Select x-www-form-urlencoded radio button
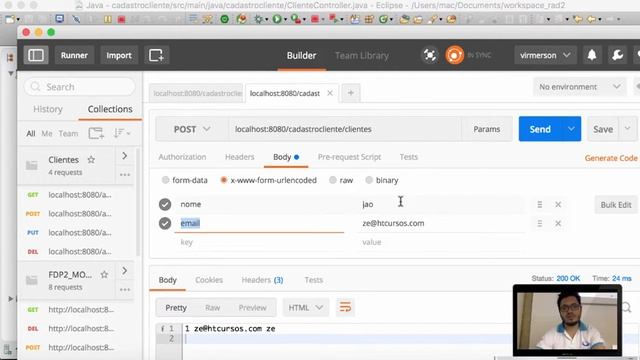 tap(224, 180)
